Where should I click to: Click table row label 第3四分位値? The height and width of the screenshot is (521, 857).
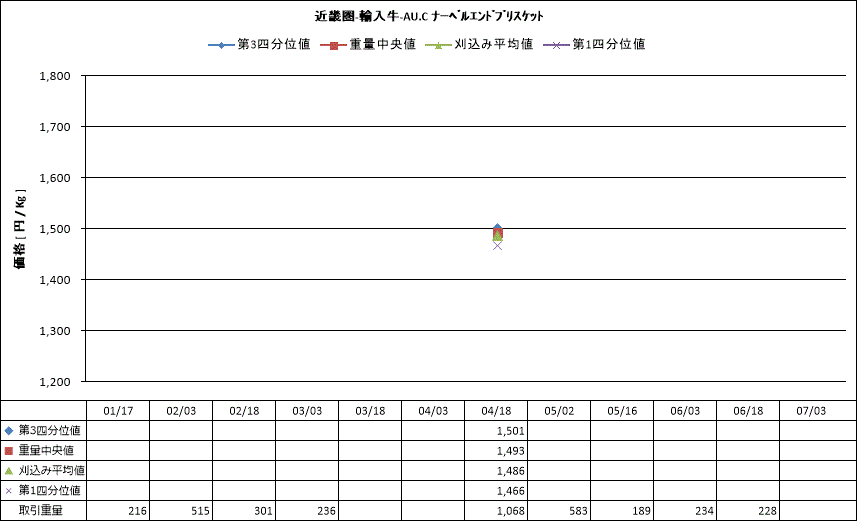(50, 431)
